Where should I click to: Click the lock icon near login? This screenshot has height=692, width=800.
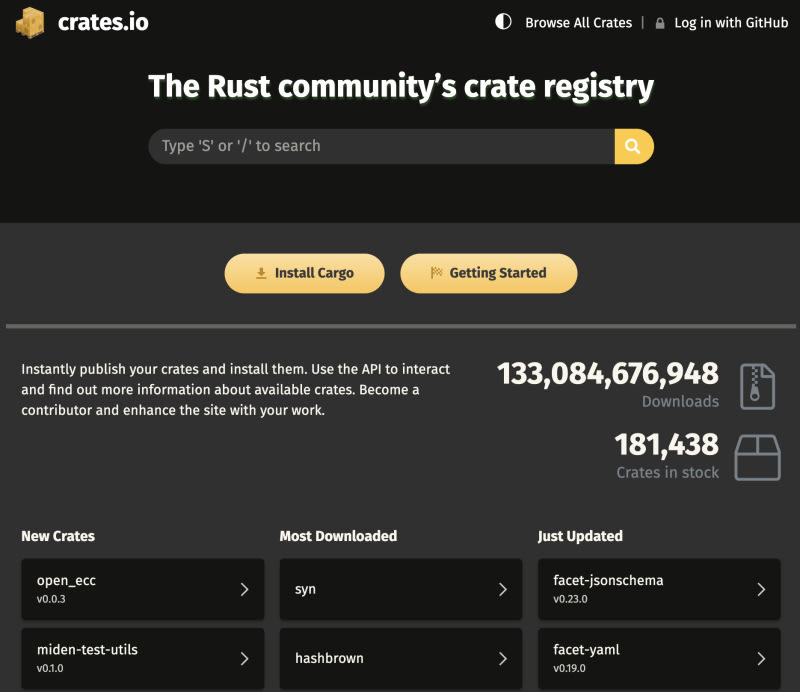pos(660,23)
